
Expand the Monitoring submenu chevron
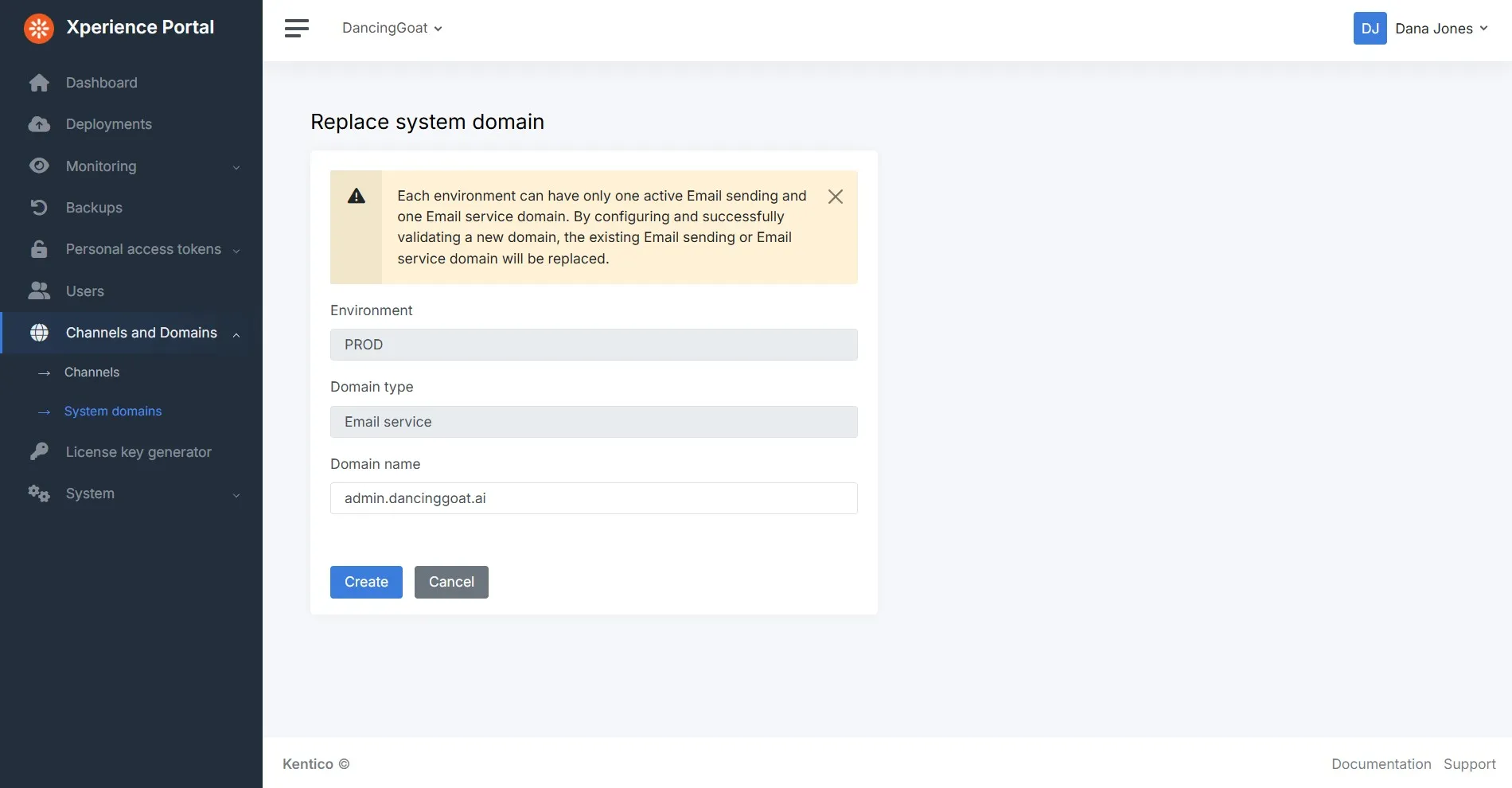coord(236,167)
